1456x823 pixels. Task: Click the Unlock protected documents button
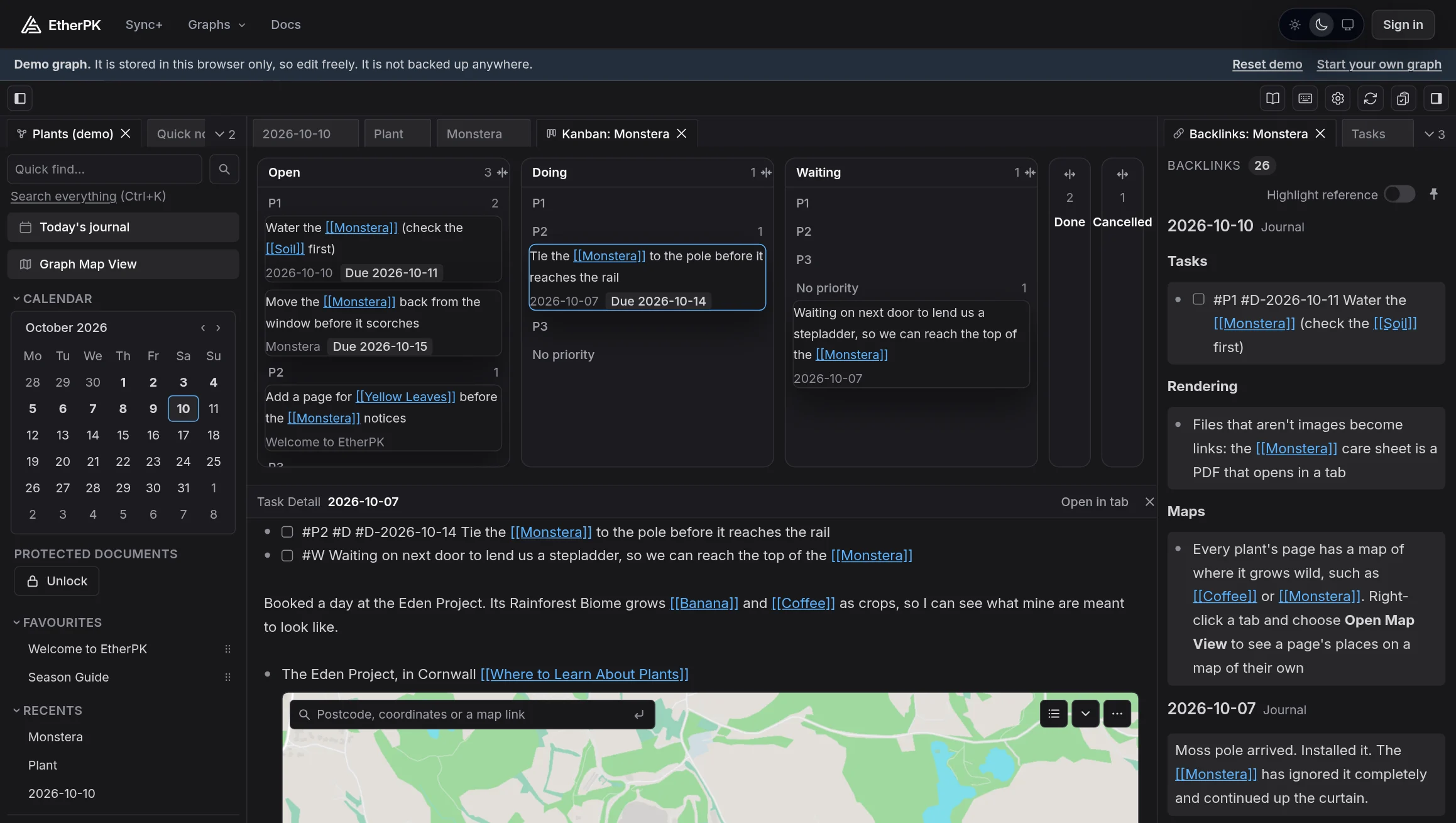(x=57, y=581)
